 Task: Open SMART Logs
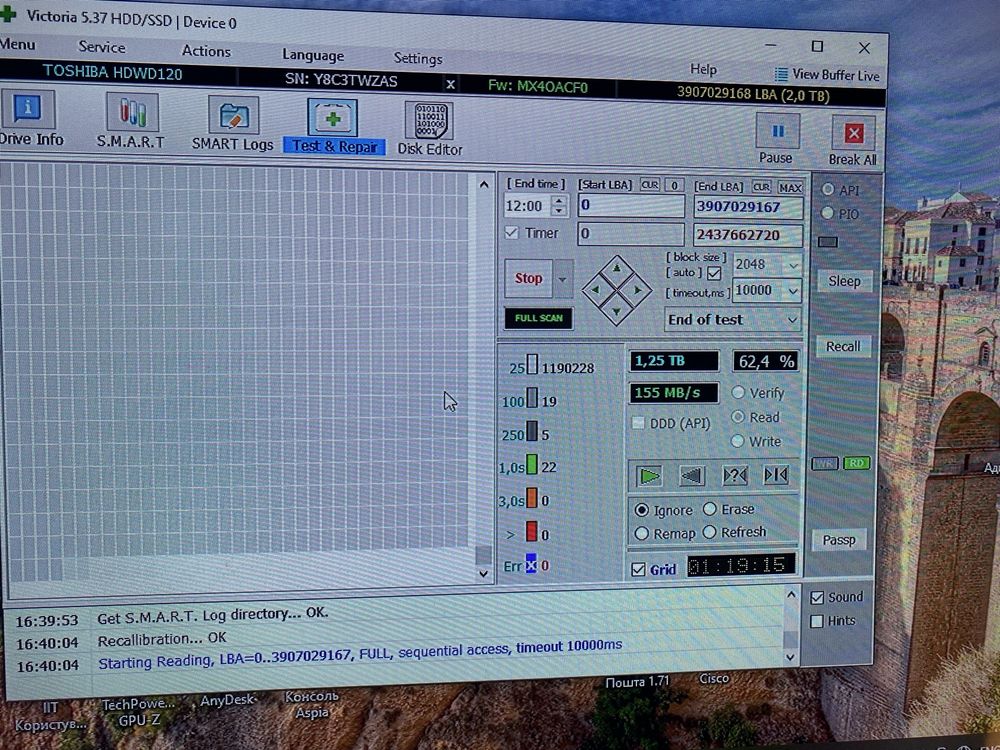pos(233,124)
